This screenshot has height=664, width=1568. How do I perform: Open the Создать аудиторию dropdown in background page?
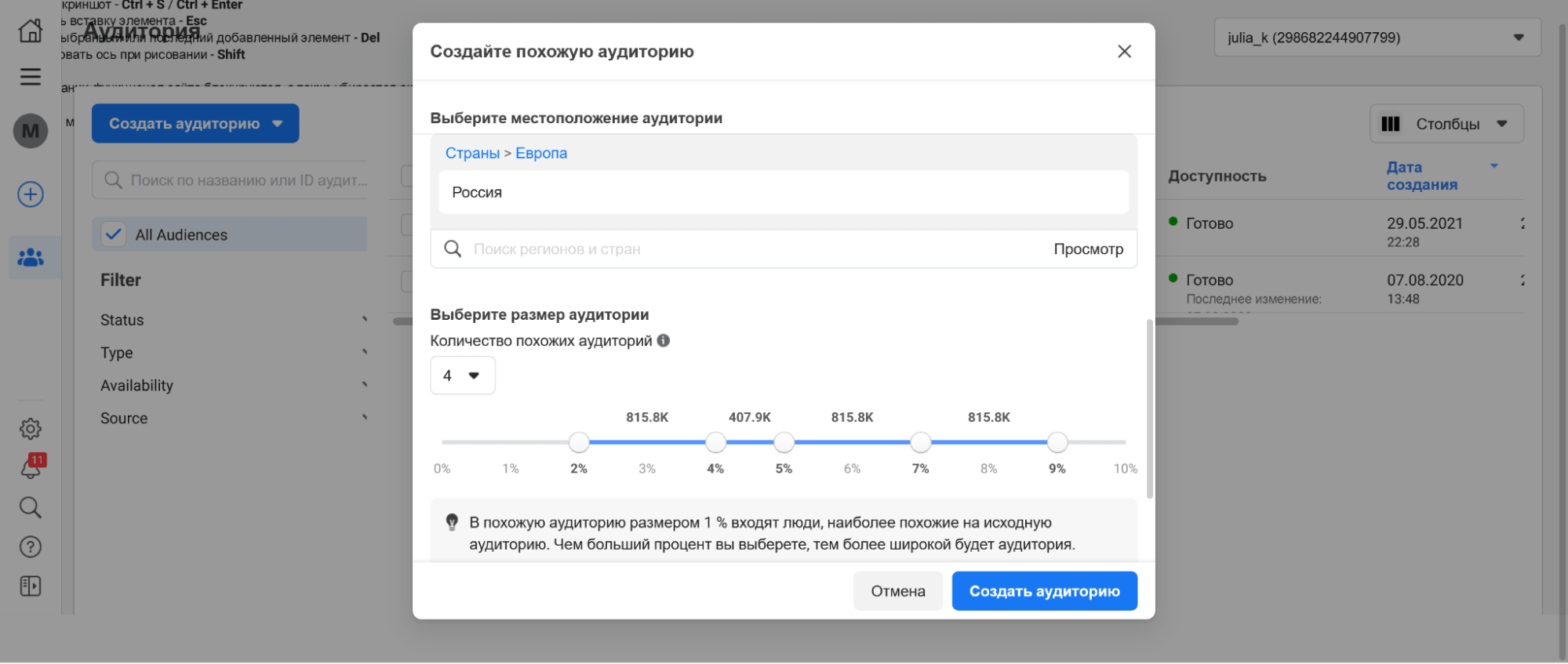click(x=195, y=124)
